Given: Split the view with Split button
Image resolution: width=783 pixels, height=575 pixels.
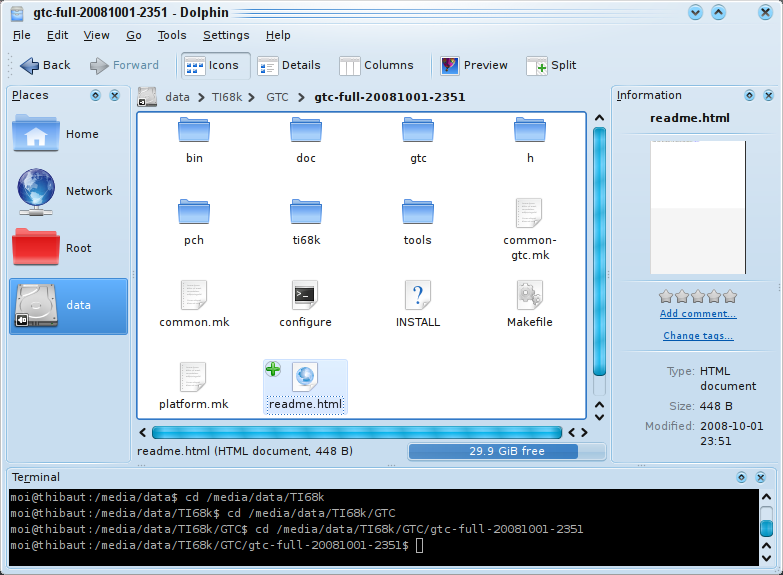Looking at the screenshot, I should (x=551, y=65).
